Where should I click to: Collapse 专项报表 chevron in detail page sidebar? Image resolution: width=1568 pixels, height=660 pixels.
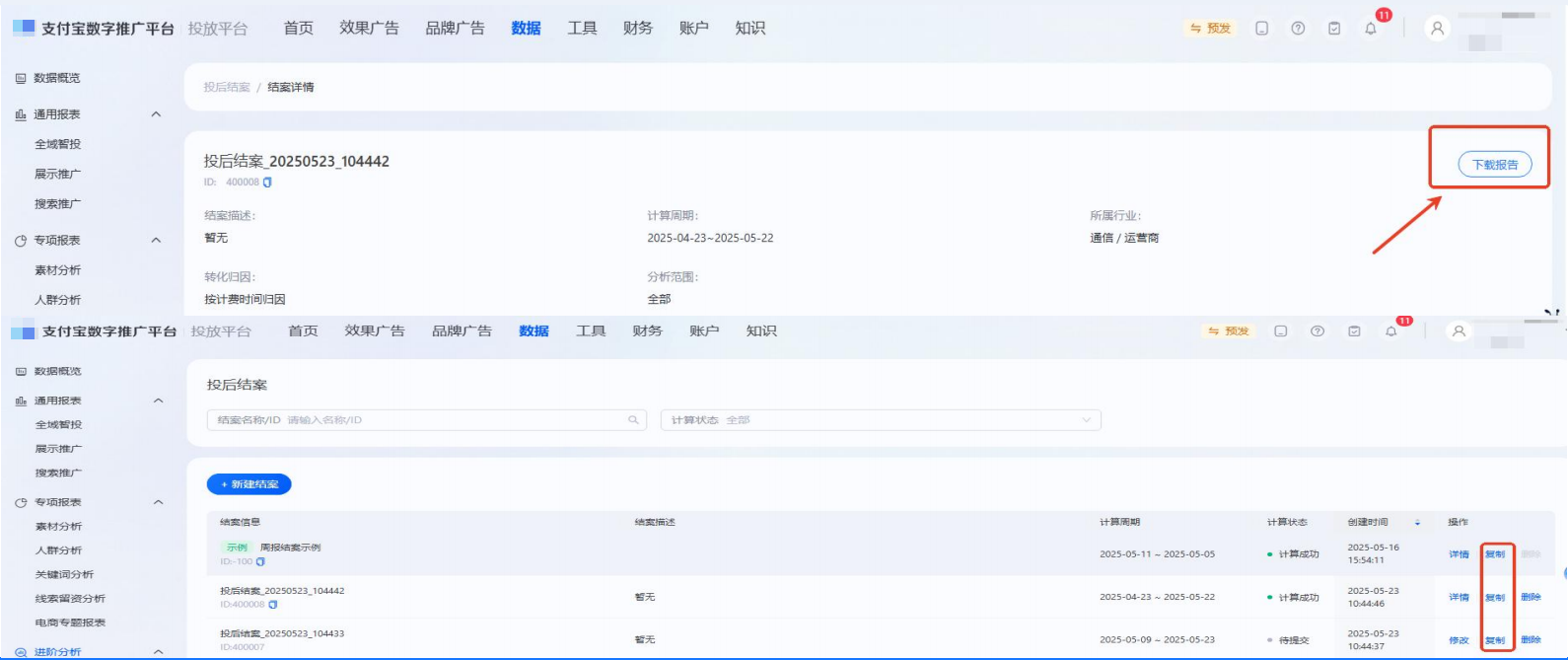click(x=156, y=240)
